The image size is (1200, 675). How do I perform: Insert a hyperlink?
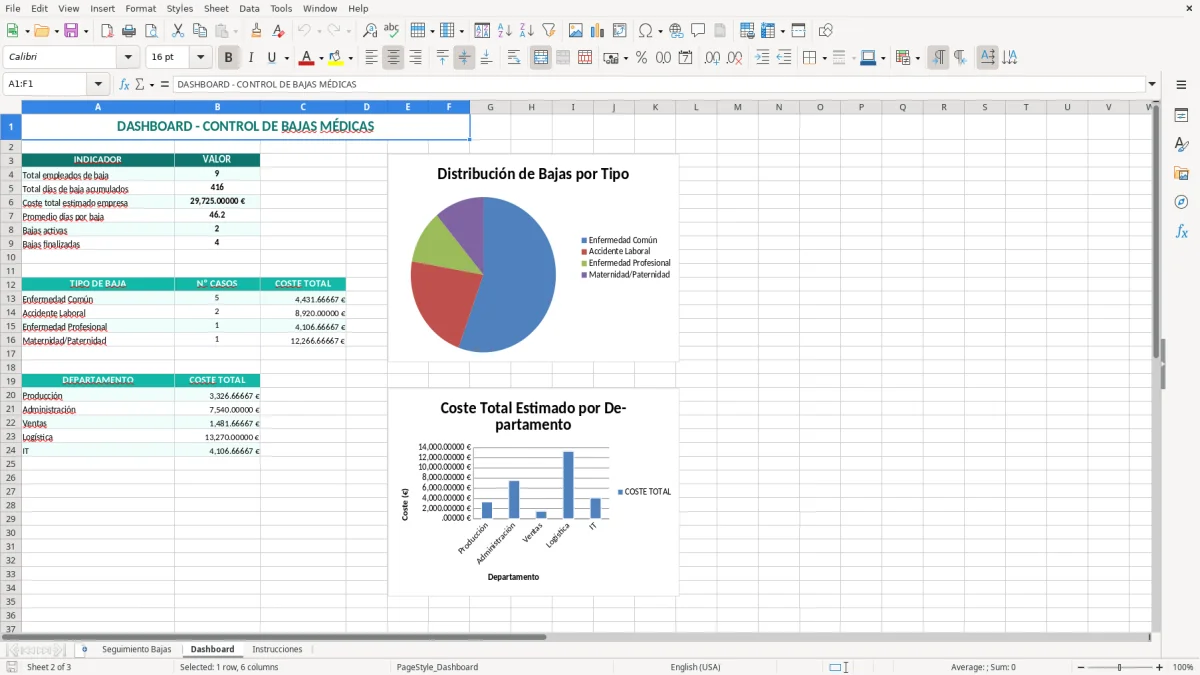click(677, 31)
